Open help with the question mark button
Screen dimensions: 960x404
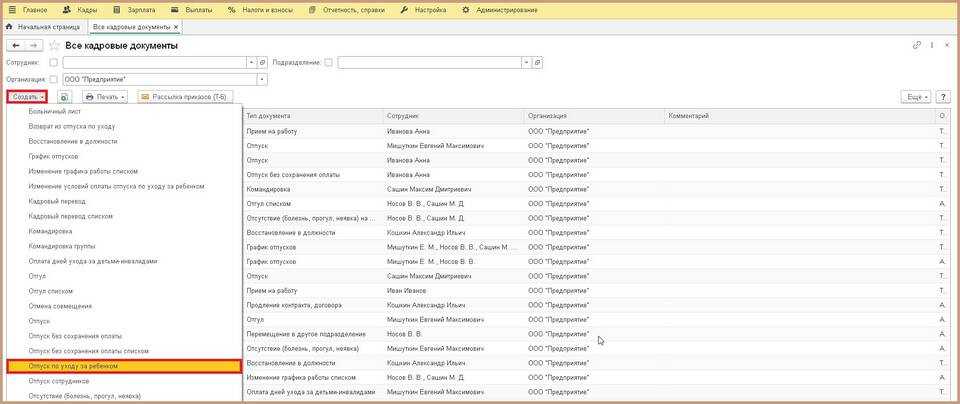943,97
